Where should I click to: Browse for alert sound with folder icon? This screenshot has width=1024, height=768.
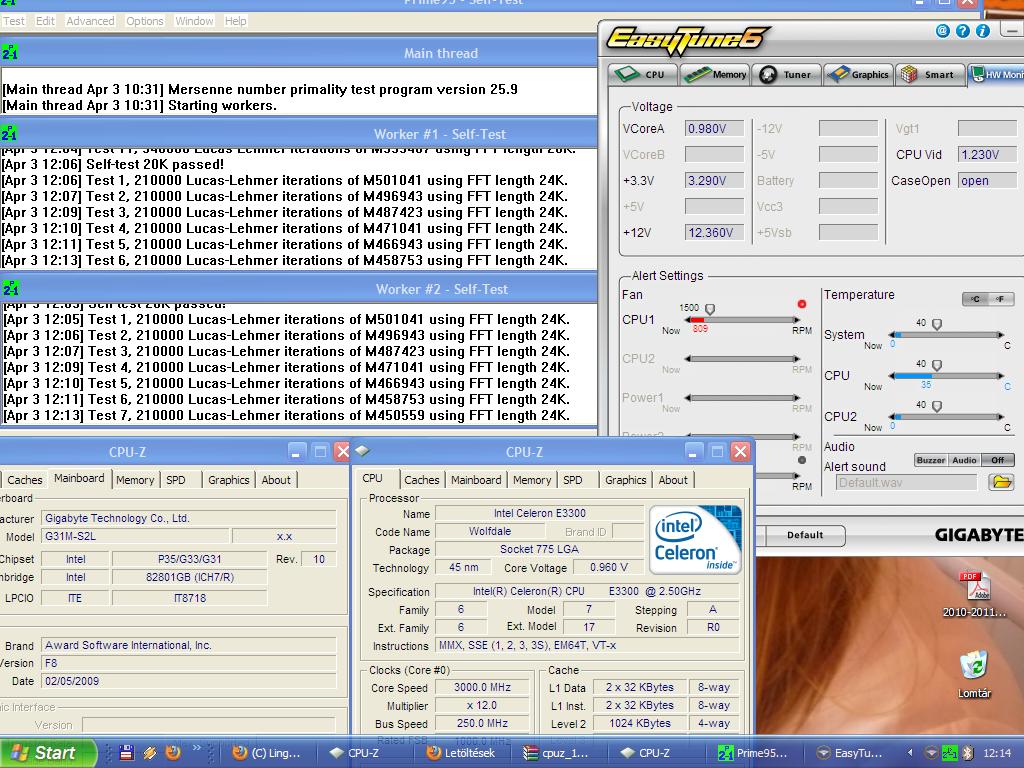point(1001,483)
